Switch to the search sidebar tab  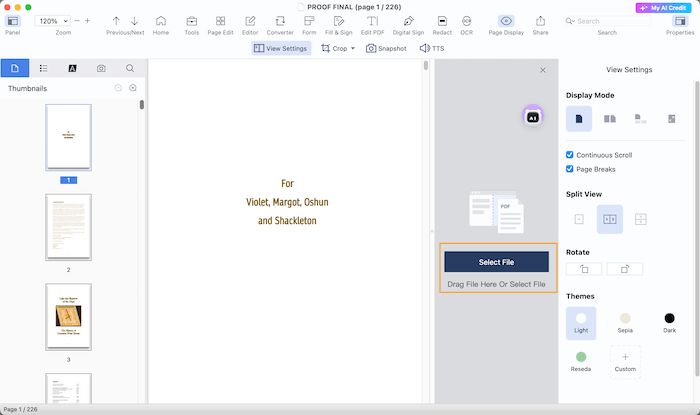click(130, 68)
